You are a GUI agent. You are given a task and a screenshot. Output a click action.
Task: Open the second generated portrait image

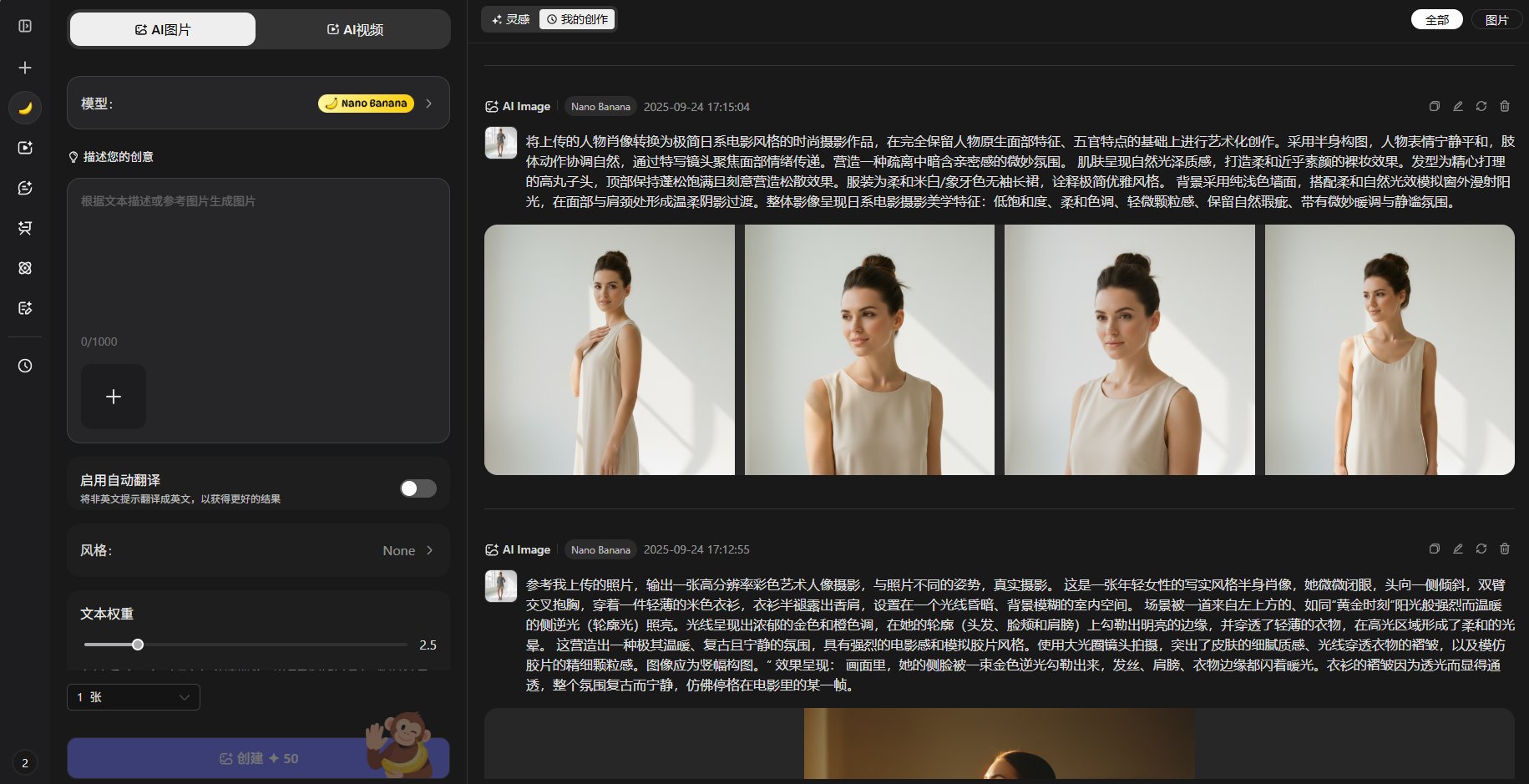pos(869,350)
